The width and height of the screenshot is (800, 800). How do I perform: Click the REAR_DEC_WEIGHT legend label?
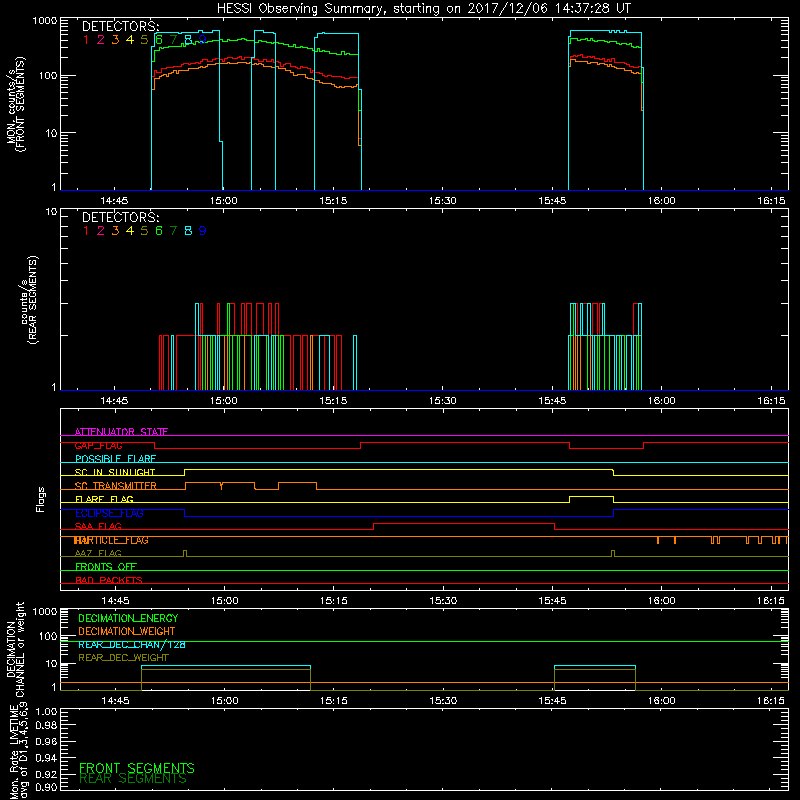click(x=123, y=658)
